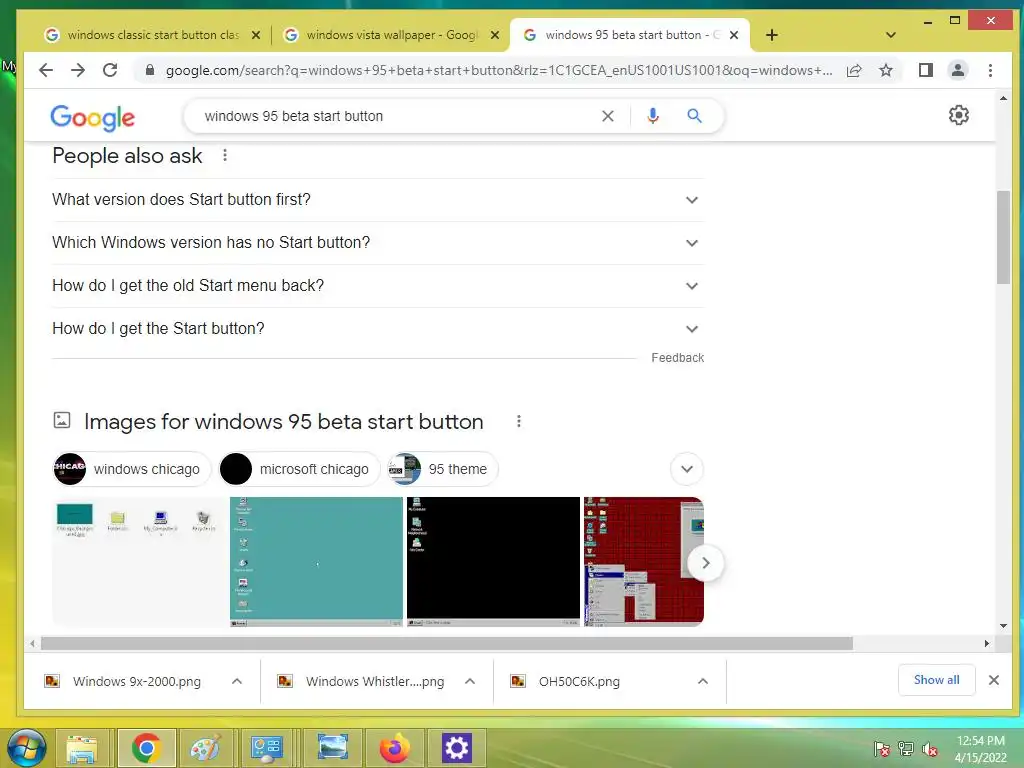
Task: Open the teal desktop image thumbnail
Action: 316,562
